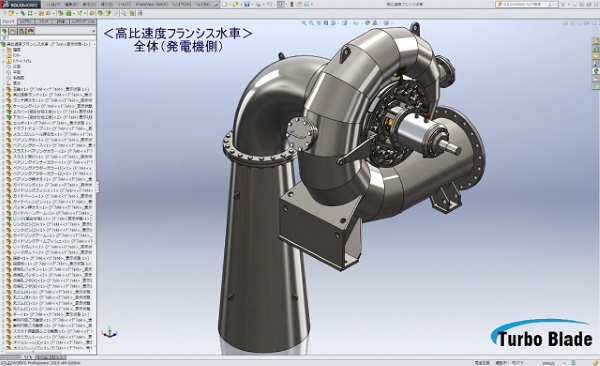The width and height of the screenshot is (600, 366).
Task: Switch to the second CommandManager tab
Action: point(26,22)
